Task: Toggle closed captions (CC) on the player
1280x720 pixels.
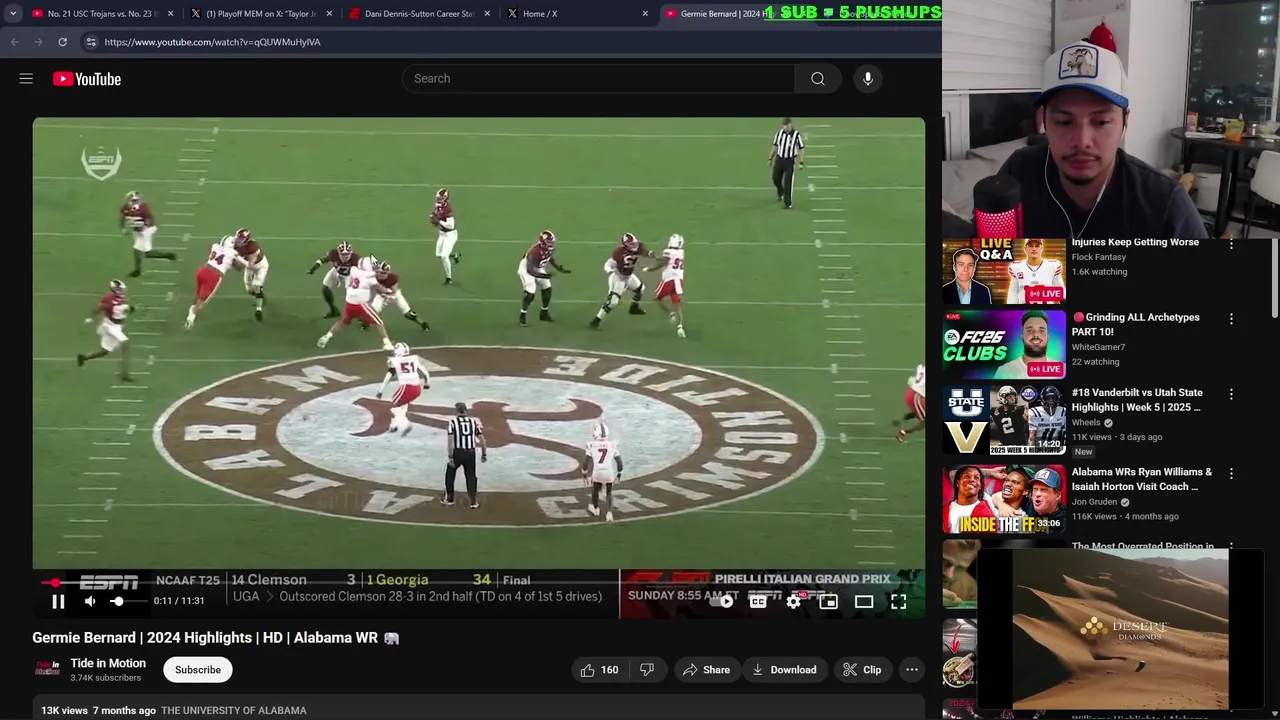Action: tap(759, 601)
